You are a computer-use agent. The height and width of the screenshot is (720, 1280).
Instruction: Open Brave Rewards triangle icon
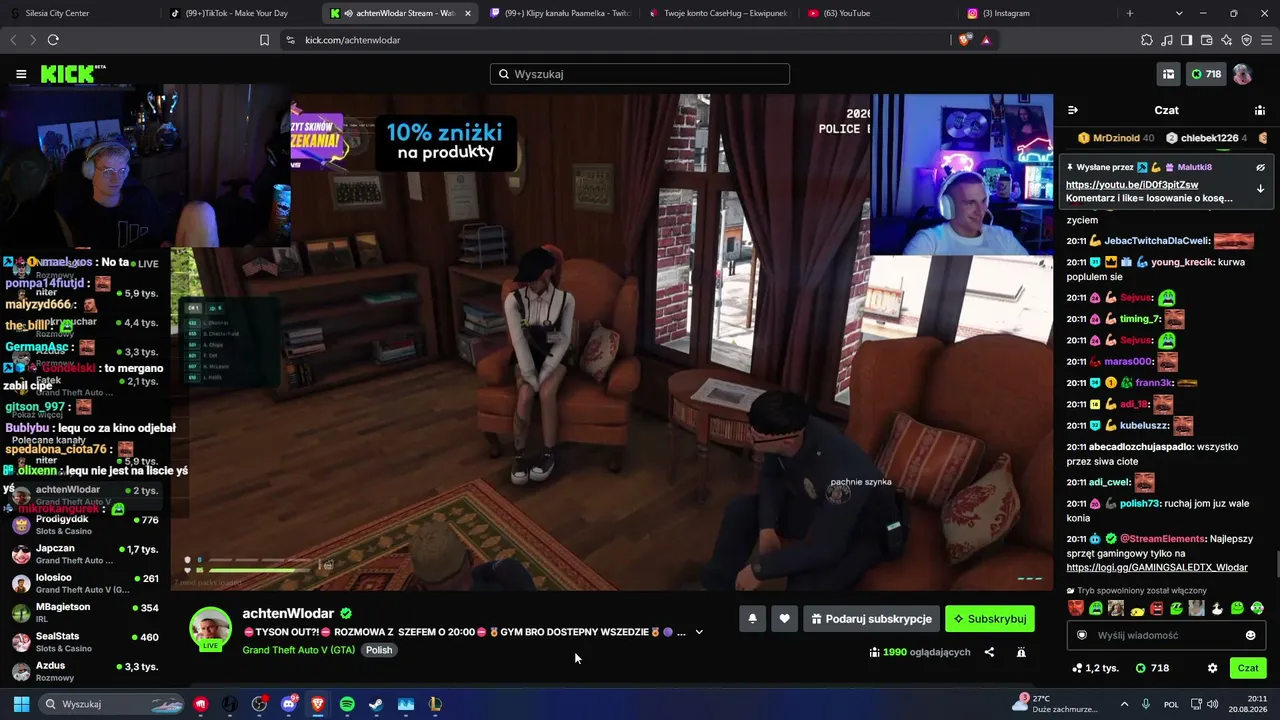986,40
